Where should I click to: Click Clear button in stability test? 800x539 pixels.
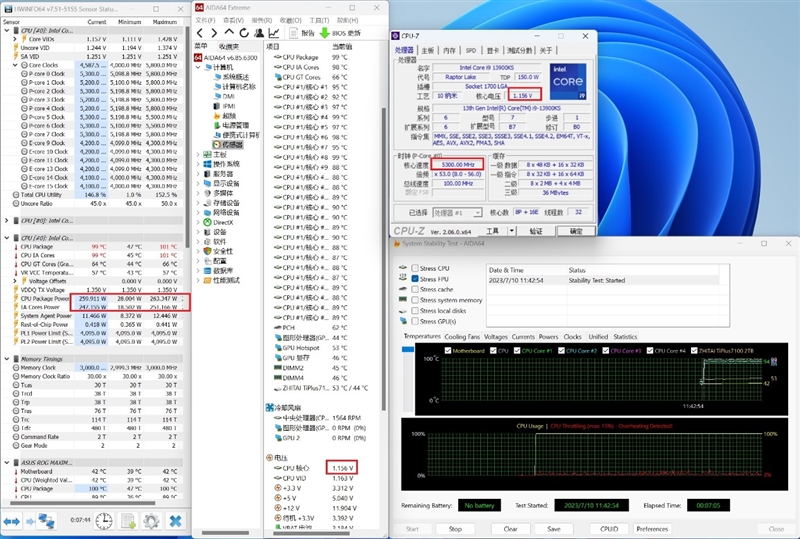click(x=510, y=529)
